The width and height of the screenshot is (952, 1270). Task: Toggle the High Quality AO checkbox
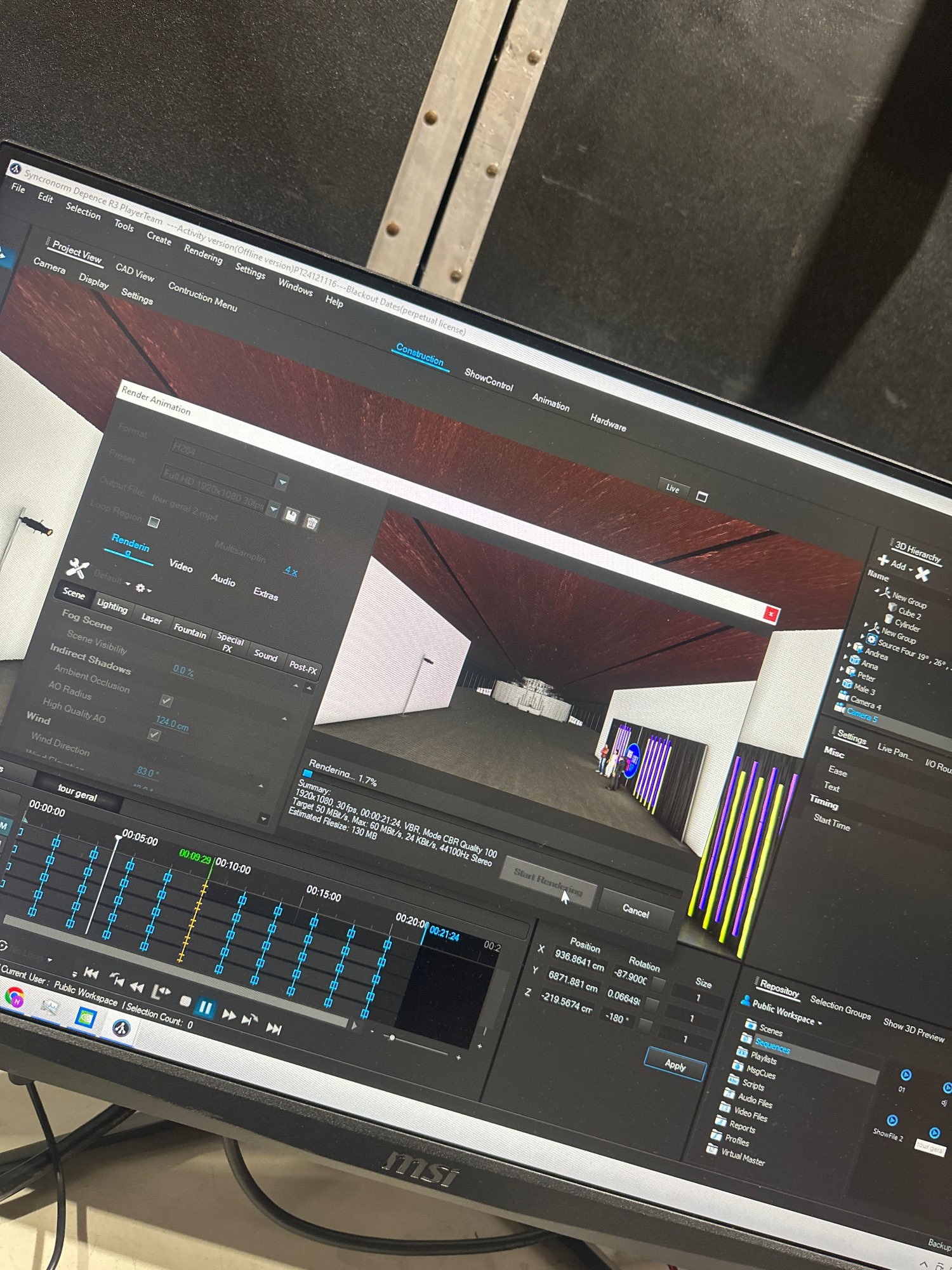(x=154, y=735)
